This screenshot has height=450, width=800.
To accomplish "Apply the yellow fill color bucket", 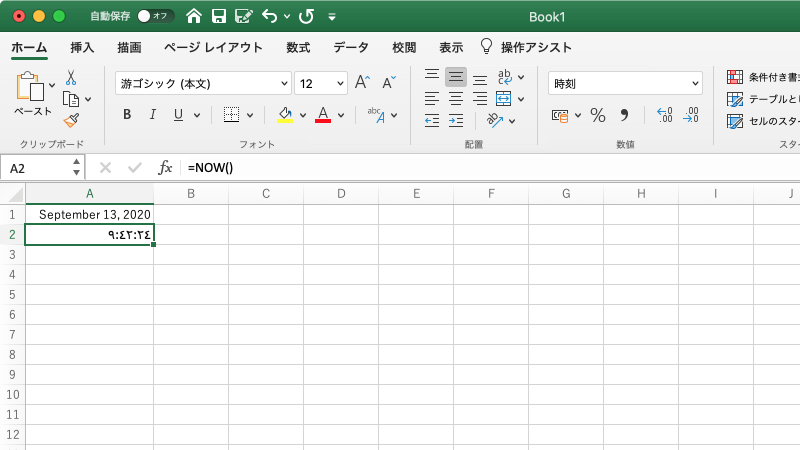I will point(285,114).
